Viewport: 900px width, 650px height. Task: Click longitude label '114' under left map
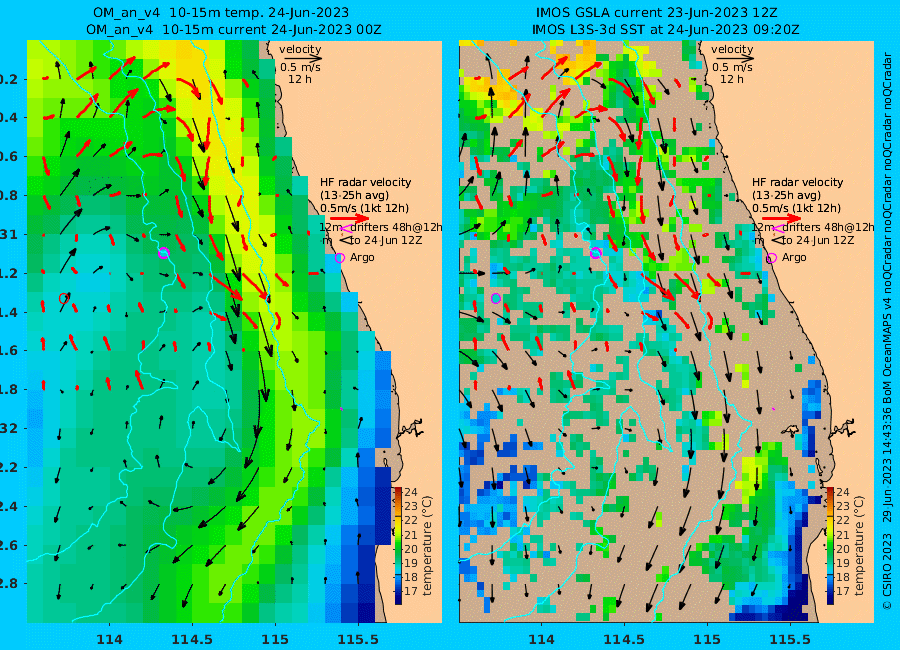[109, 639]
